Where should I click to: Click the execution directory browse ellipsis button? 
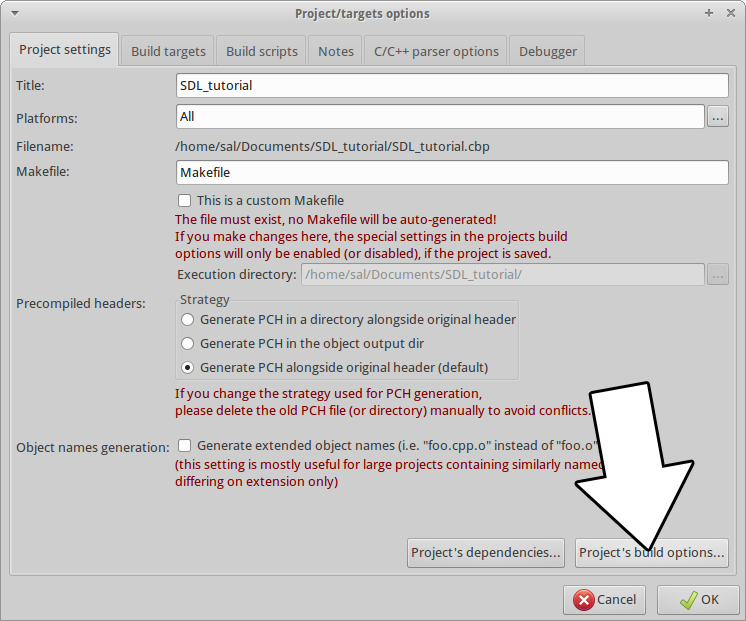[718, 275]
